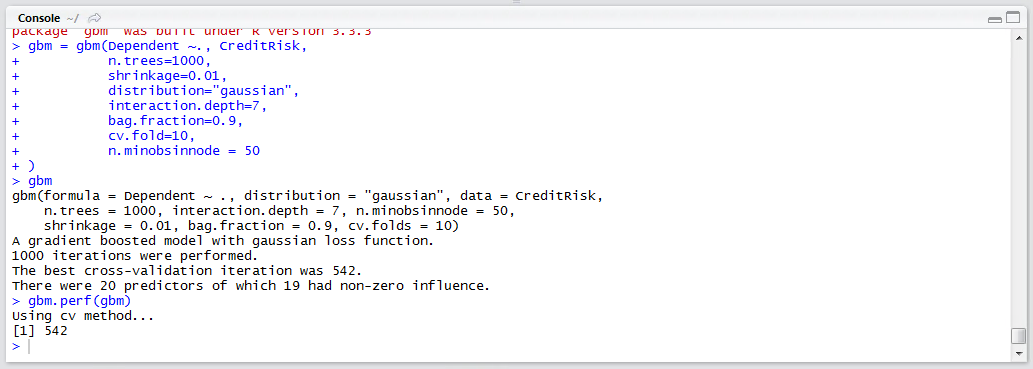Image resolution: width=1033 pixels, height=369 pixels.
Task: Click the red package warning line
Action: coord(191,32)
